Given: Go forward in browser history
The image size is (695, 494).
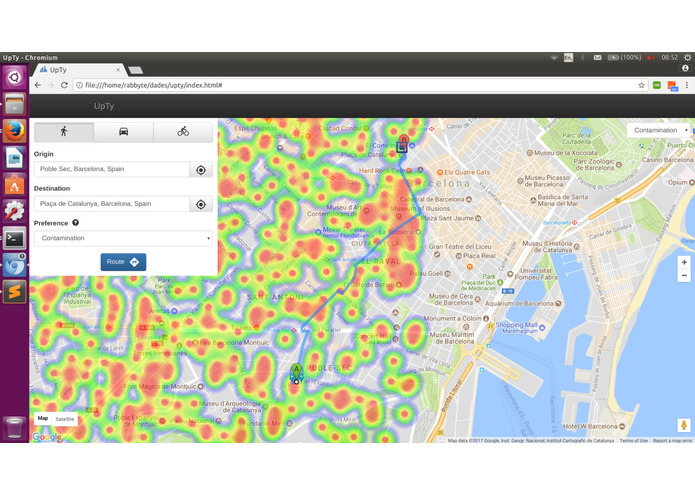Looking at the screenshot, I should pos(51,85).
